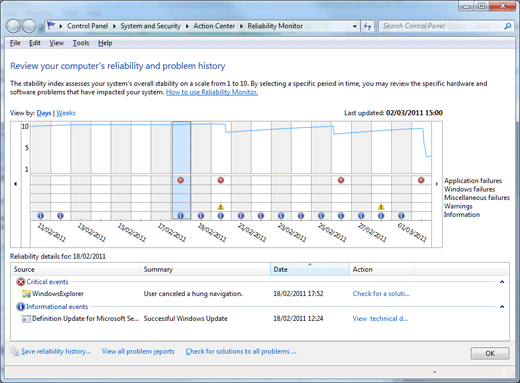Select information icon for 11/02/2011
The image size is (520, 383).
41,216
